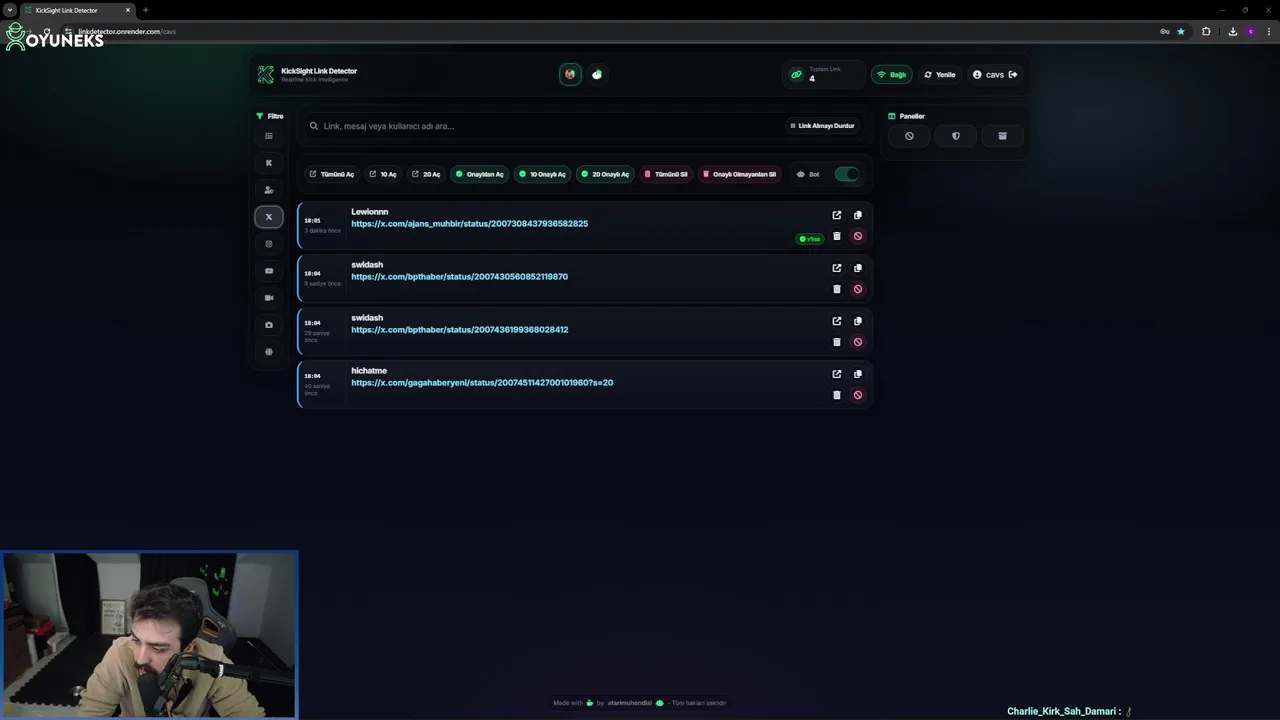Click the 'Toplam Link' counter
The image size is (1280, 720).
[x=824, y=74]
